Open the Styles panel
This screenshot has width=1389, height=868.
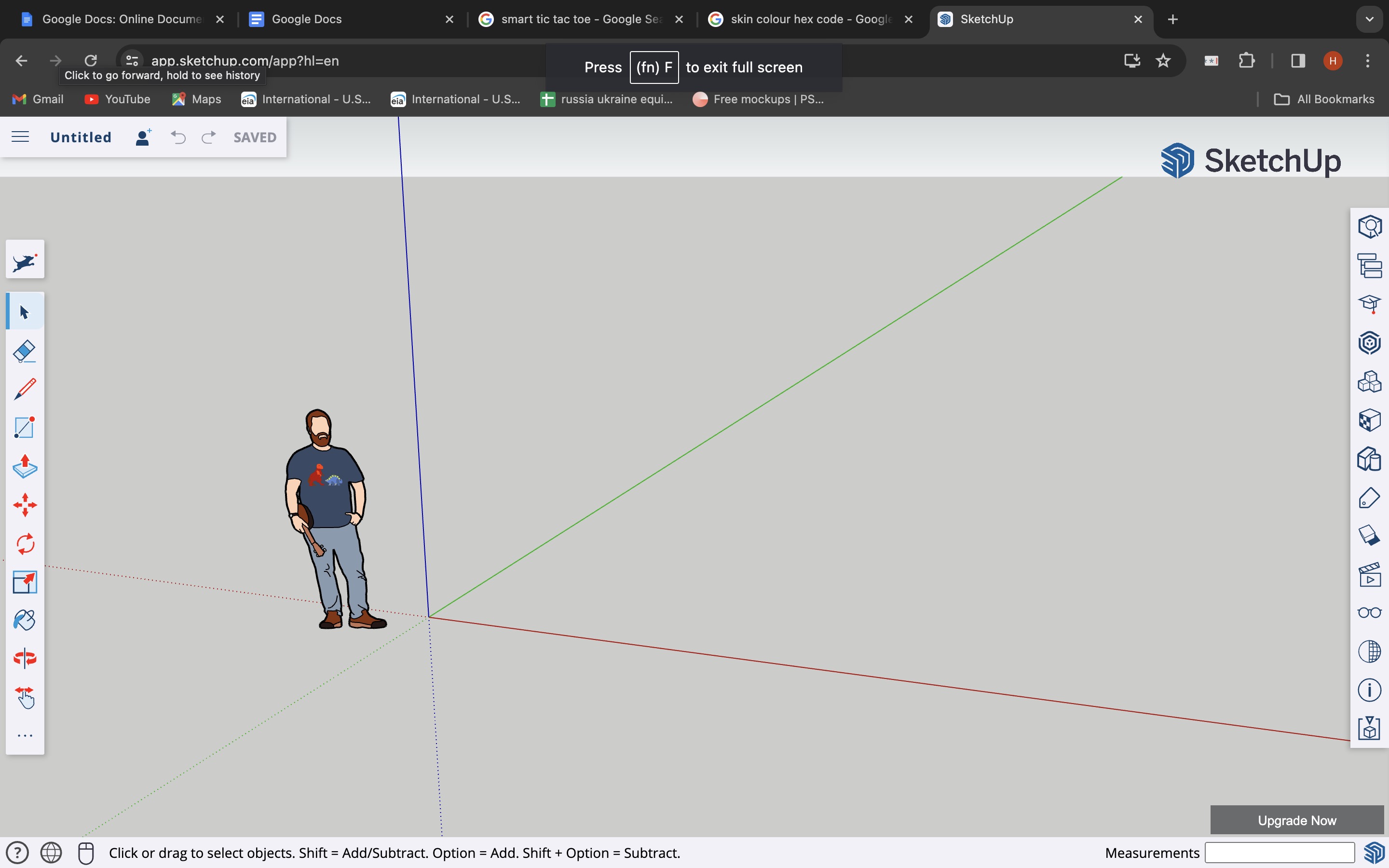pyautogui.click(x=1370, y=459)
